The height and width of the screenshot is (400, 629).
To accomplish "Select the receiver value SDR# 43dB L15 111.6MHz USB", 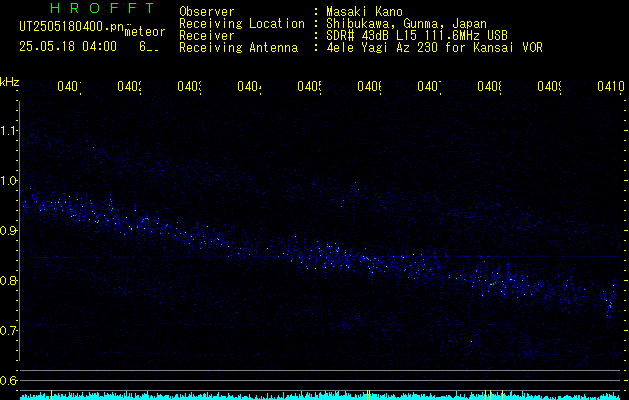I will click(417, 36).
